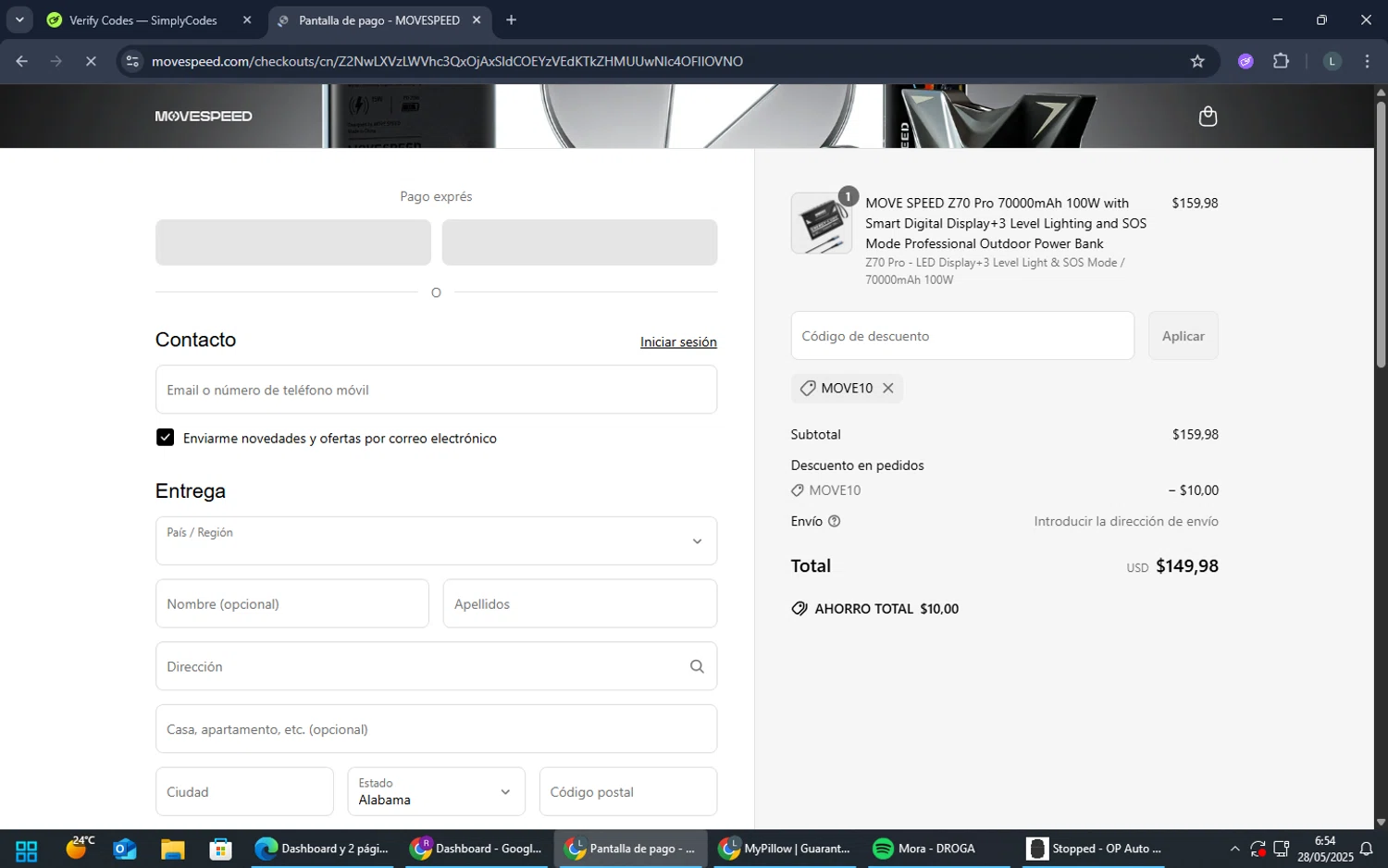Click the display tray icon beside the clock

click(1282, 849)
